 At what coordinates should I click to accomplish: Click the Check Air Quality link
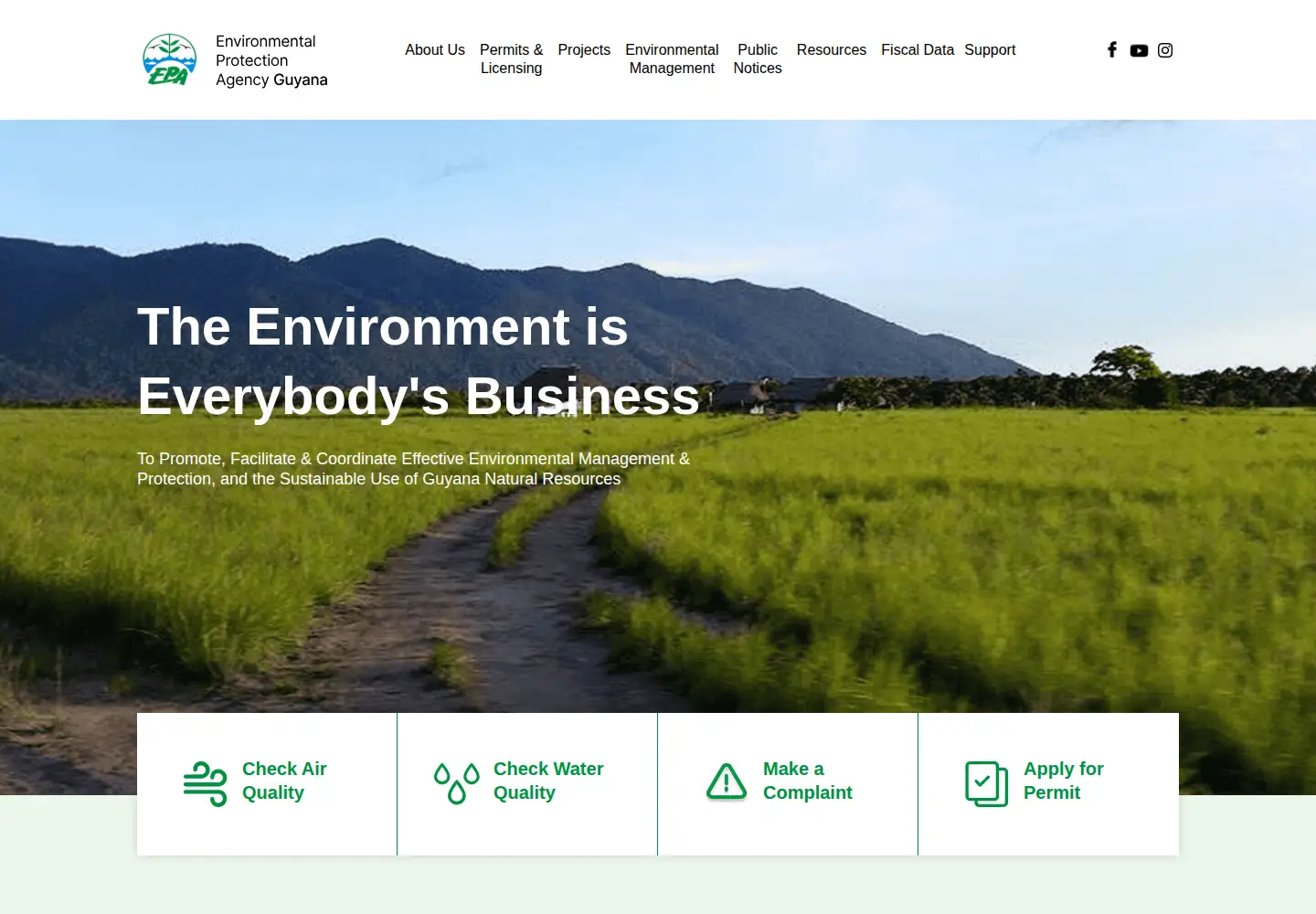284,781
